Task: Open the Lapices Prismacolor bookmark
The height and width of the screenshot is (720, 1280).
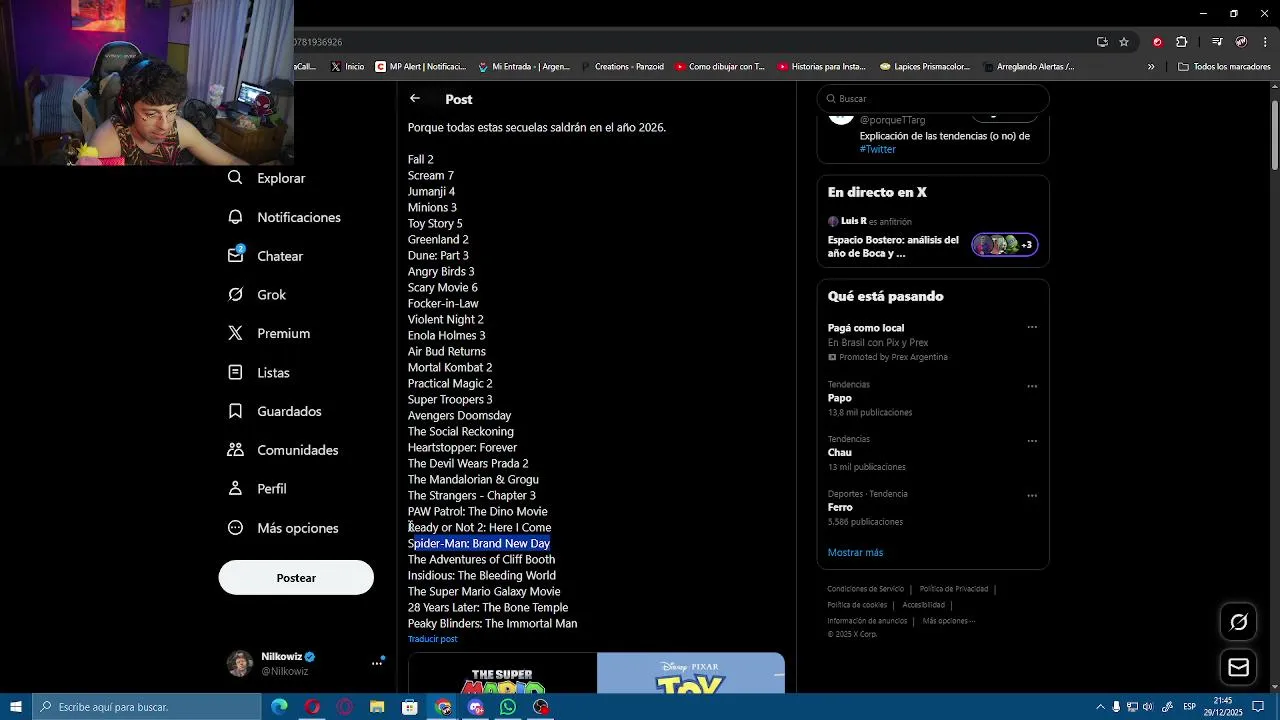Action: pos(925,67)
